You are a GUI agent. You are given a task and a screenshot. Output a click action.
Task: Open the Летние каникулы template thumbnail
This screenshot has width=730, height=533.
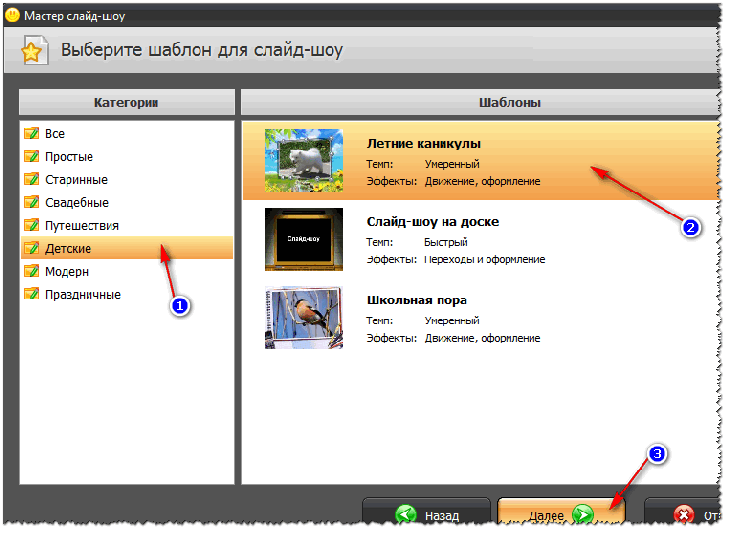pyautogui.click(x=304, y=161)
